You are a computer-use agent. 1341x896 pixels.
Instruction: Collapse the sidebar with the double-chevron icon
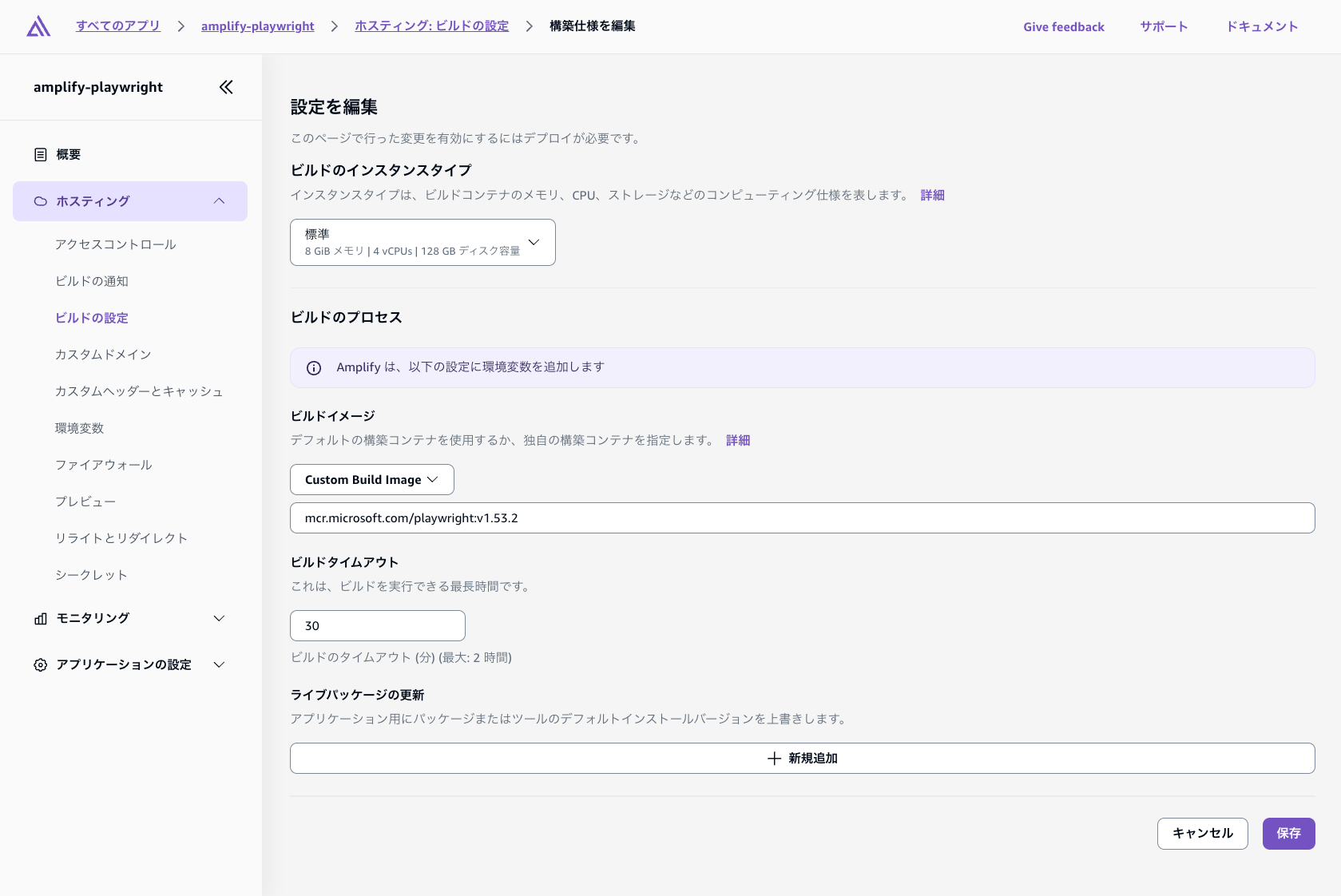[226, 87]
